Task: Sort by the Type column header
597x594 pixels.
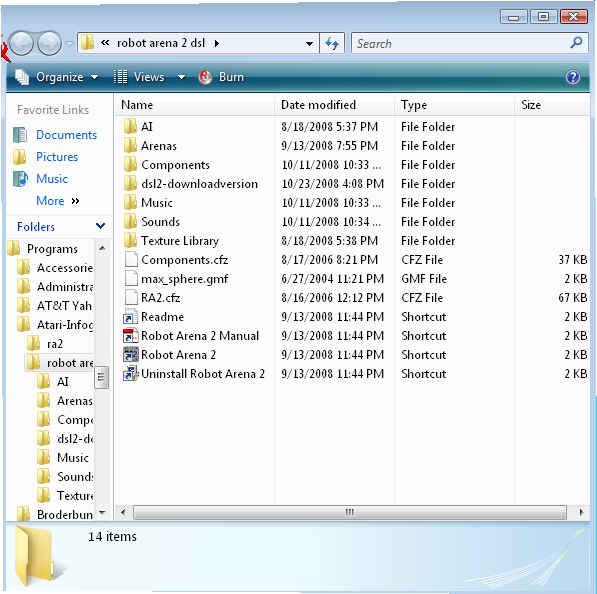Action: (x=454, y=105)
